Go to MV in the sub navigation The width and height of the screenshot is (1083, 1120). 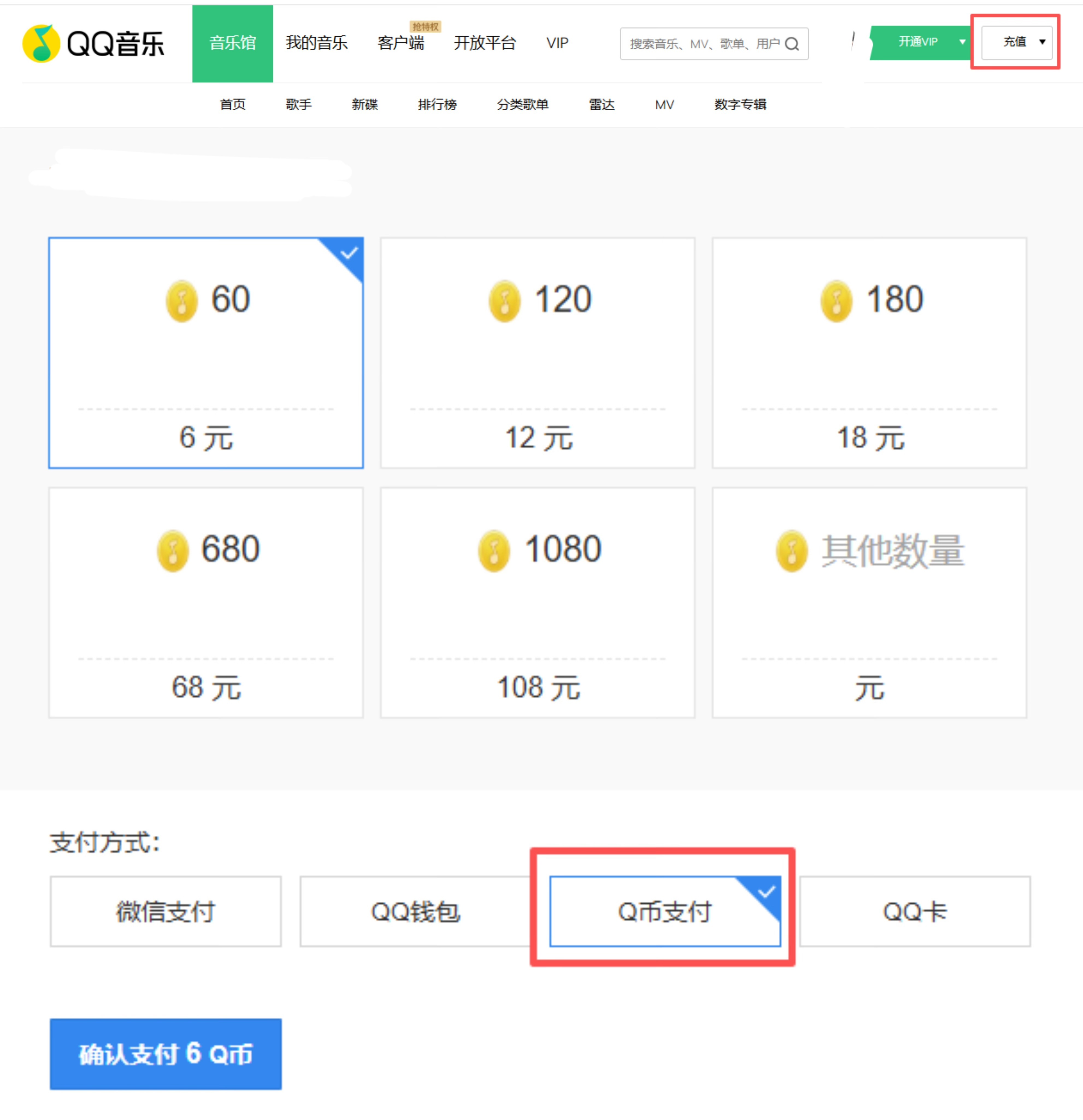coord(664,105)
